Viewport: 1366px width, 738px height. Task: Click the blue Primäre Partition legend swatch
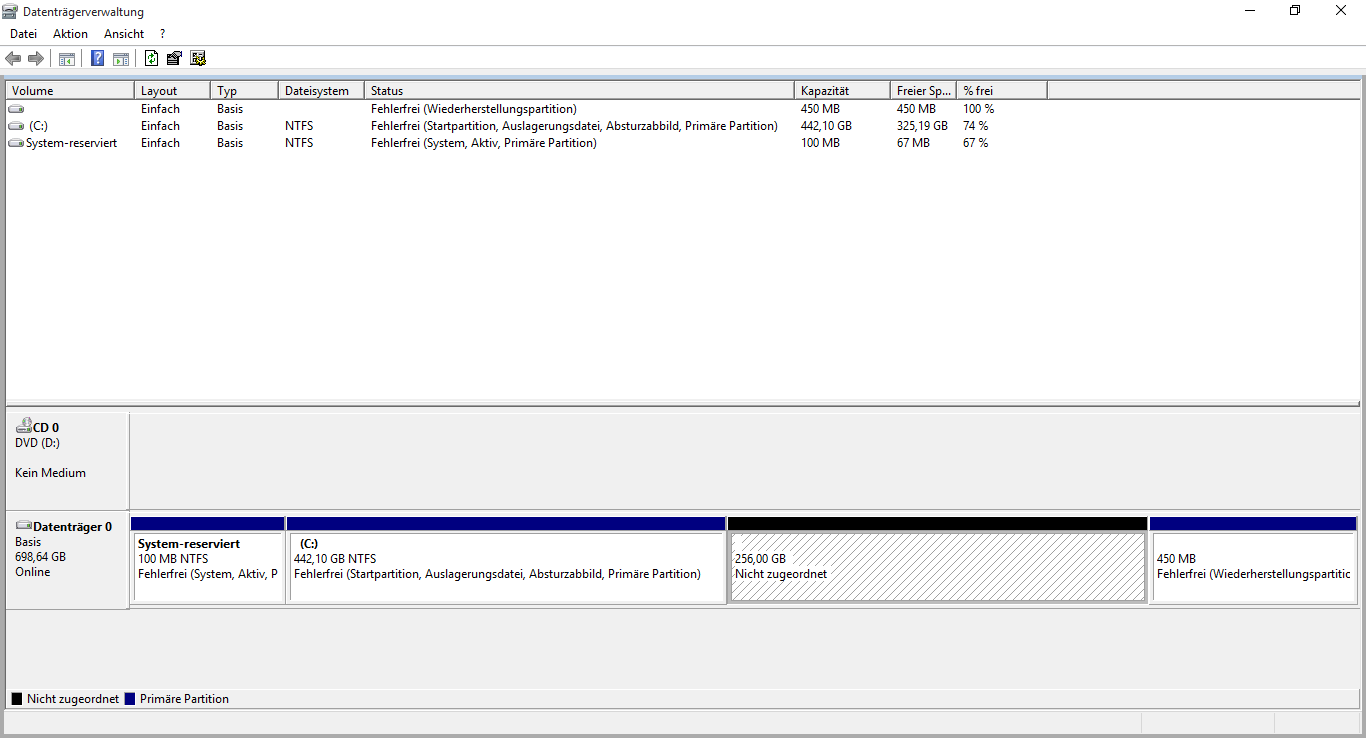pyautogui.click(x=129, y=699)
